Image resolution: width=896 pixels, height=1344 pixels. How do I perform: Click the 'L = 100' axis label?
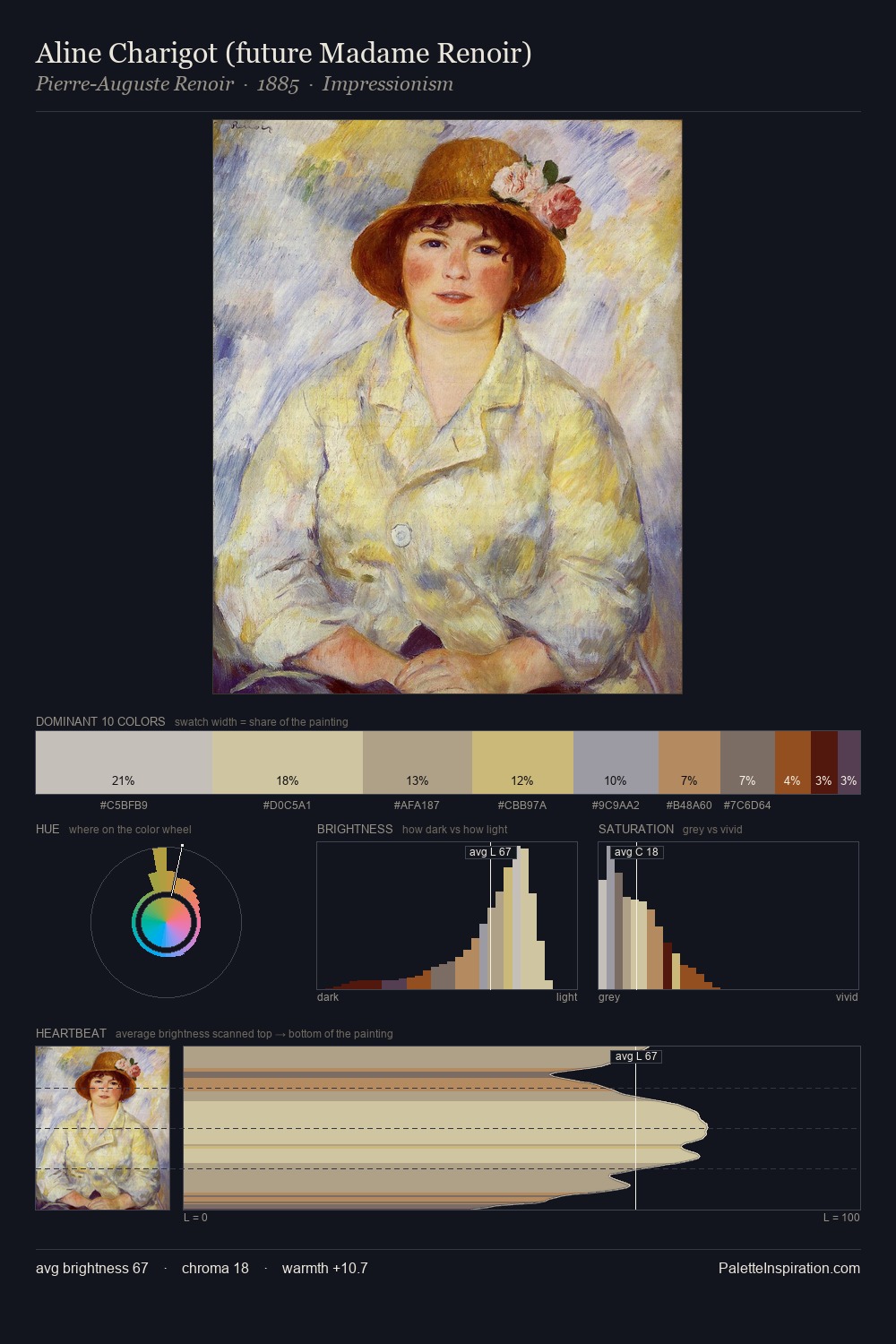pyautogui.click(x=841, y=1218)
